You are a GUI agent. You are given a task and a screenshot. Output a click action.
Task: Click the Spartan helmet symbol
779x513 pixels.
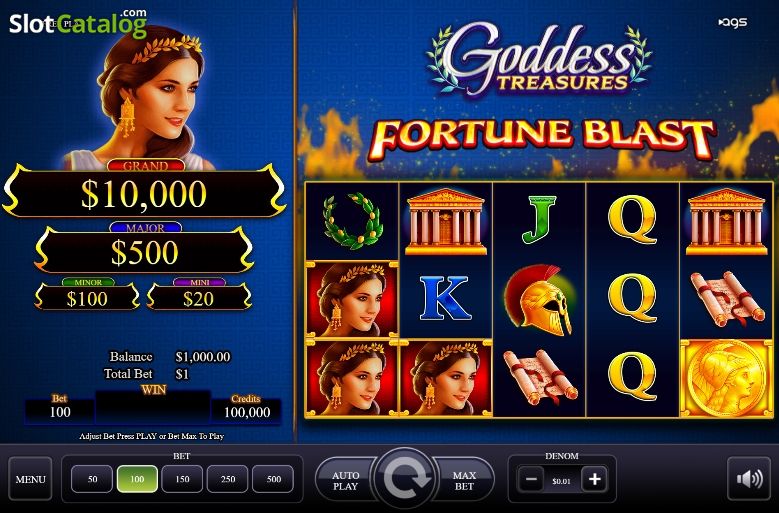tap(539, 299)
